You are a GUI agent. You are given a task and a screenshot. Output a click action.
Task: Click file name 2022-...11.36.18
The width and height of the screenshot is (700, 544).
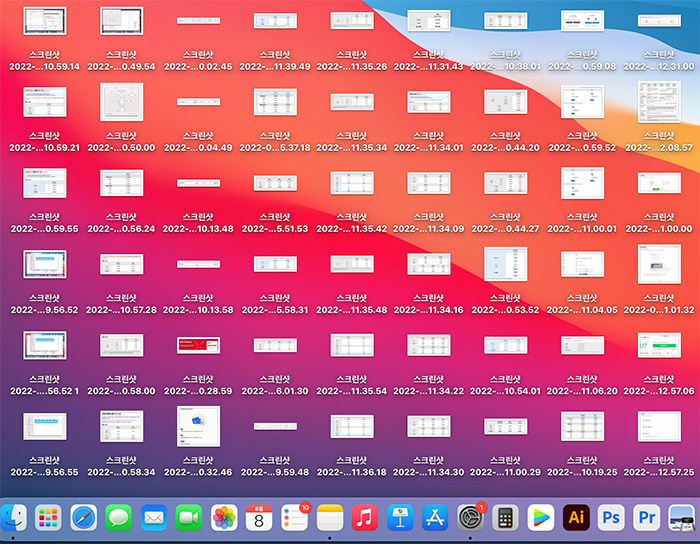click(x=352, y=473)
